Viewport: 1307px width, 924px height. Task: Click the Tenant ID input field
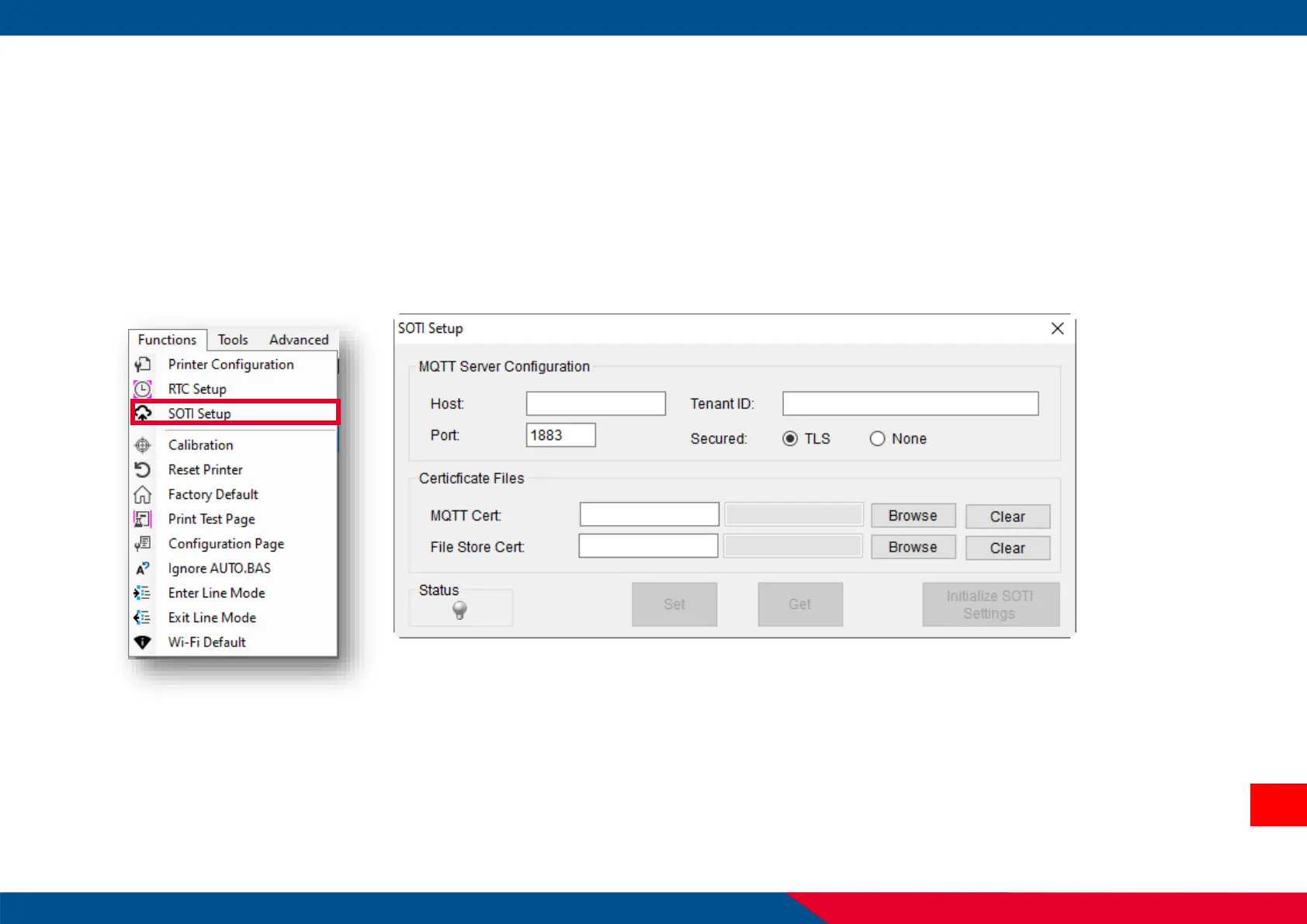(910, 403)
